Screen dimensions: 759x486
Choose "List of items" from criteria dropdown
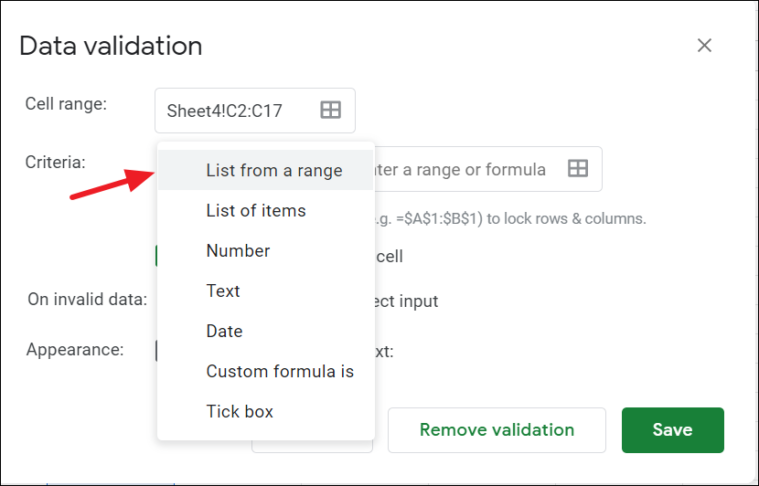click(x=255, y=211)
